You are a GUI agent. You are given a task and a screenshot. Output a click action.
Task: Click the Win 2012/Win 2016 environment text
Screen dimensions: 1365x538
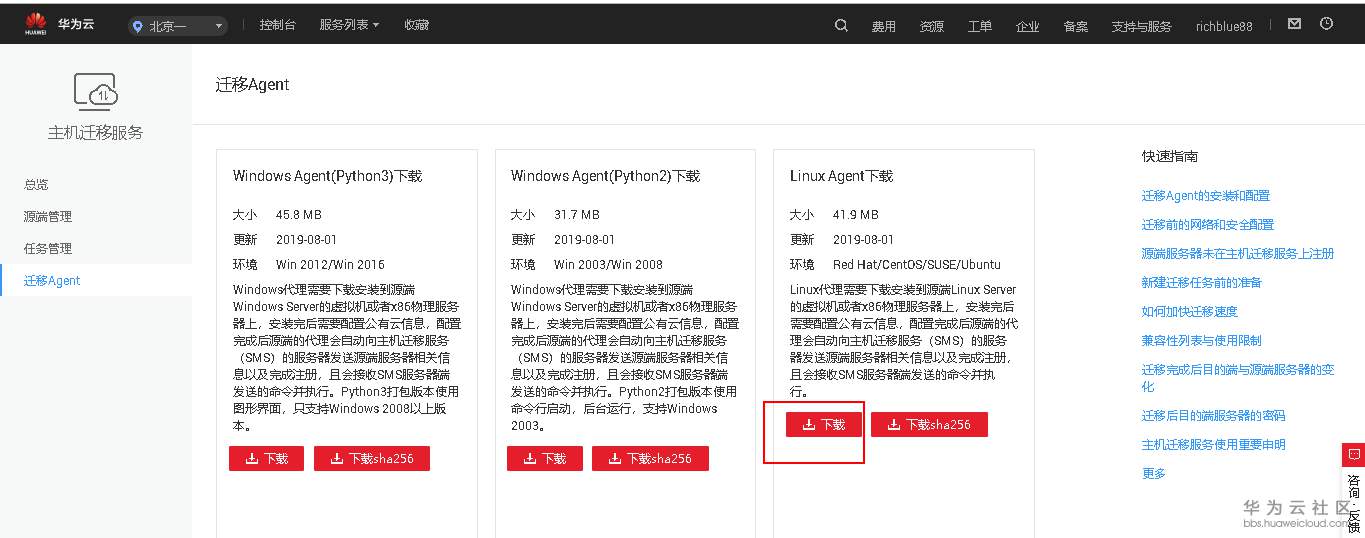(330, 265)
